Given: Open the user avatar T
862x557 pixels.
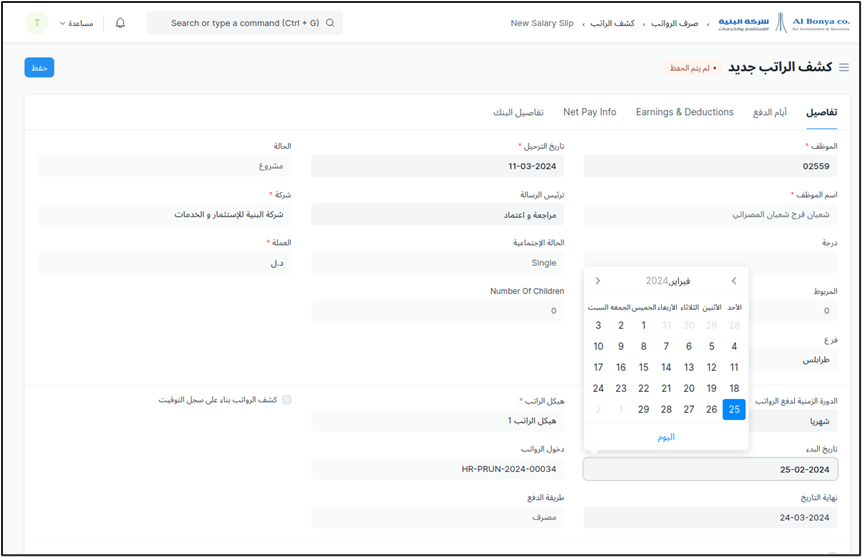Looking at the screenshot, I should click(37, 23).
